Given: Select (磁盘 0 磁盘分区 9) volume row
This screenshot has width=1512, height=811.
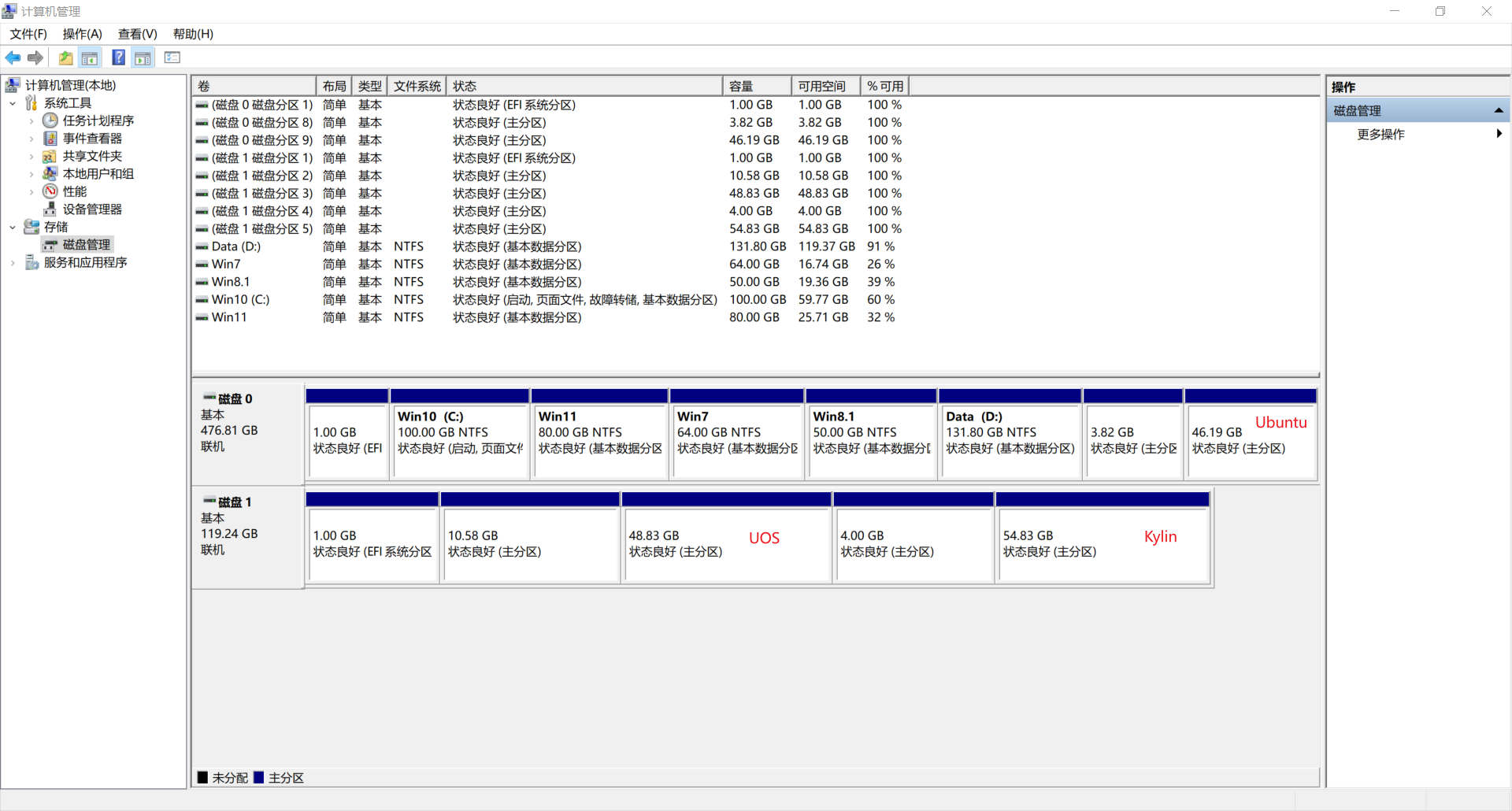Looking at the screenshot, I should [x=551, y=140].
